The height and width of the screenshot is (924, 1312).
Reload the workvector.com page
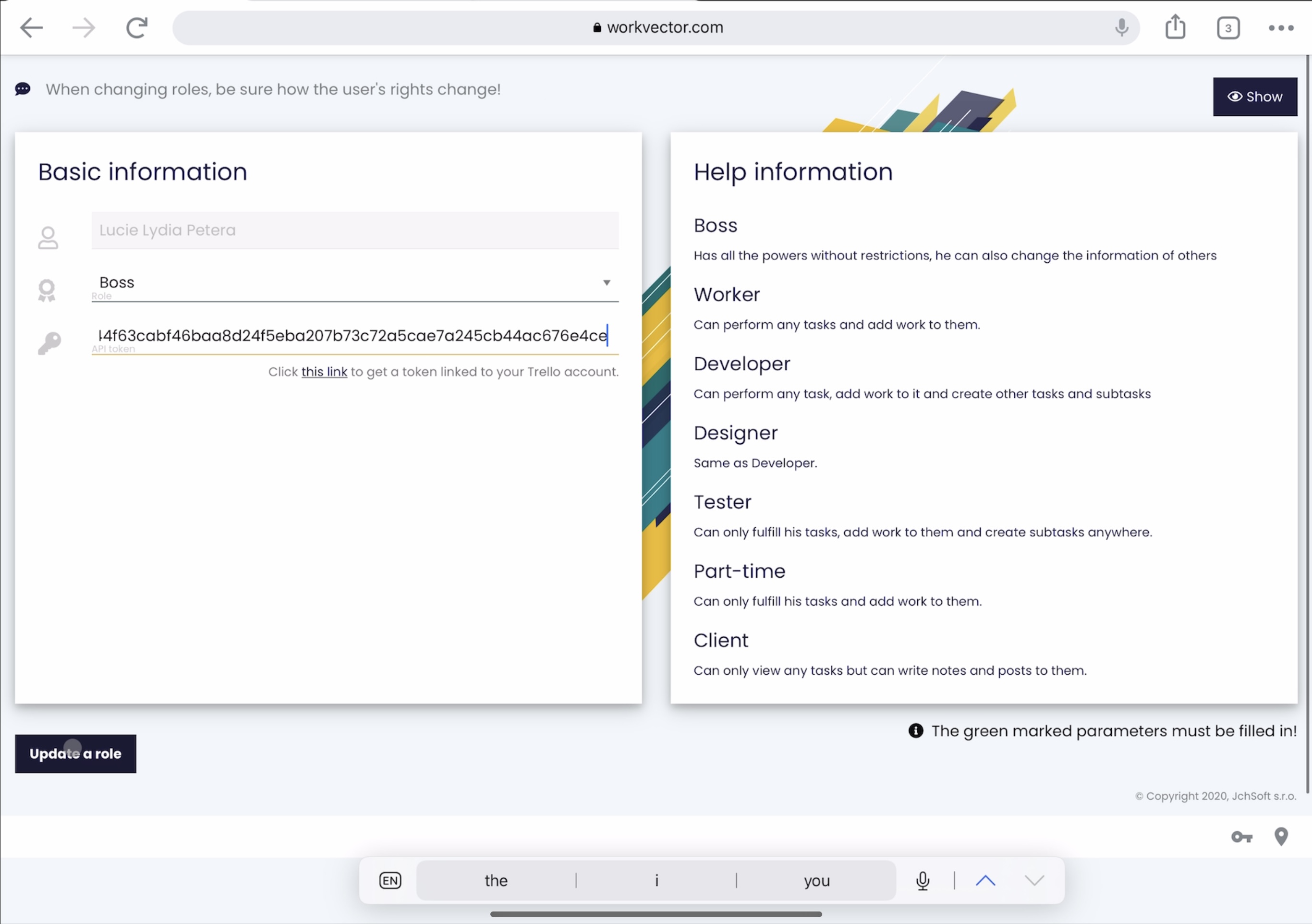pyautogui.click(x=136, y=27)
